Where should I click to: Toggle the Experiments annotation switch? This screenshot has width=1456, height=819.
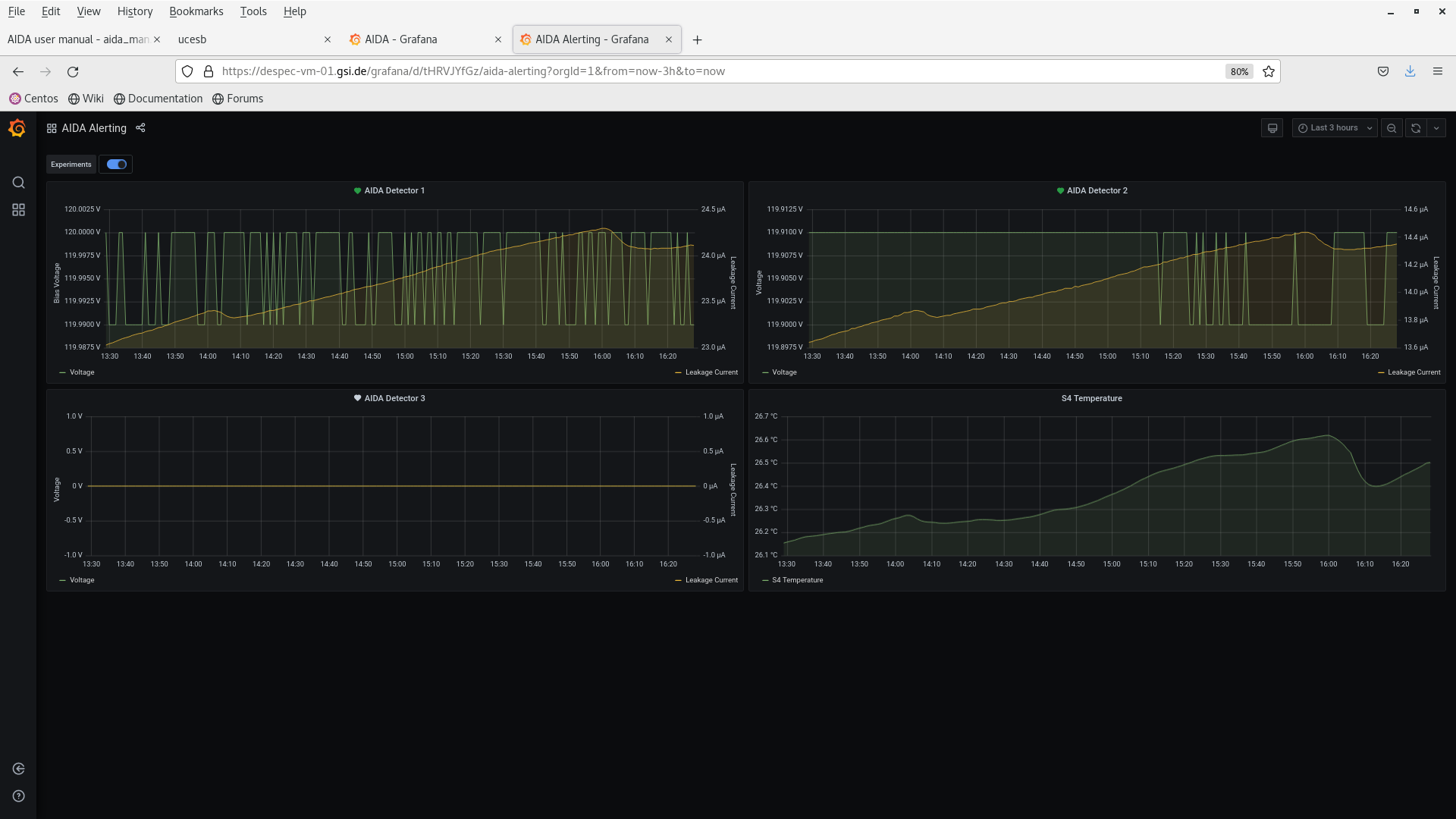pyautogui.click(x=117, y=165)
